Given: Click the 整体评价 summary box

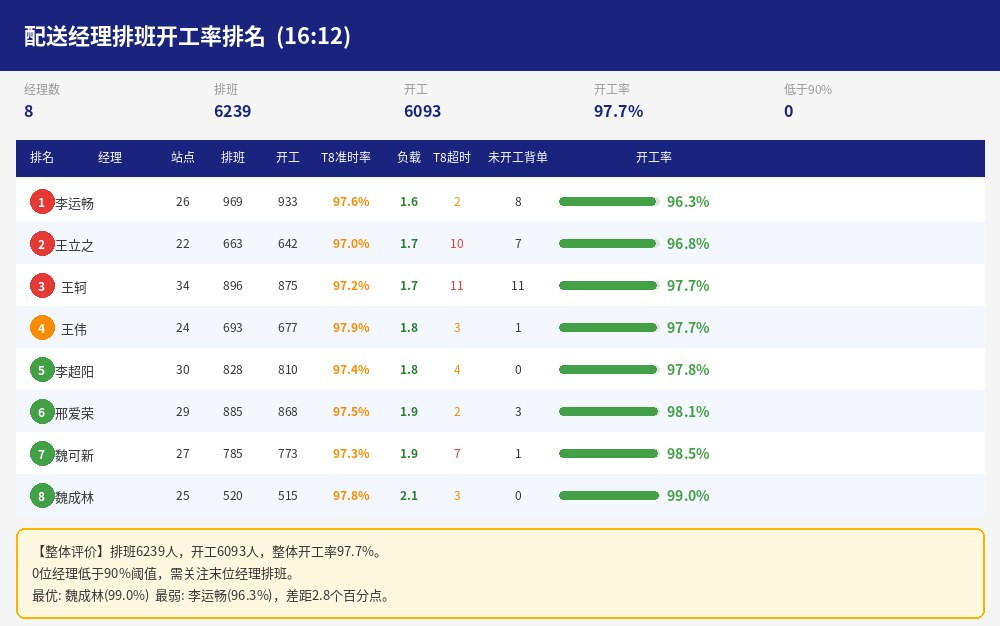Looking at the screenshot, I should coord(501,574).
